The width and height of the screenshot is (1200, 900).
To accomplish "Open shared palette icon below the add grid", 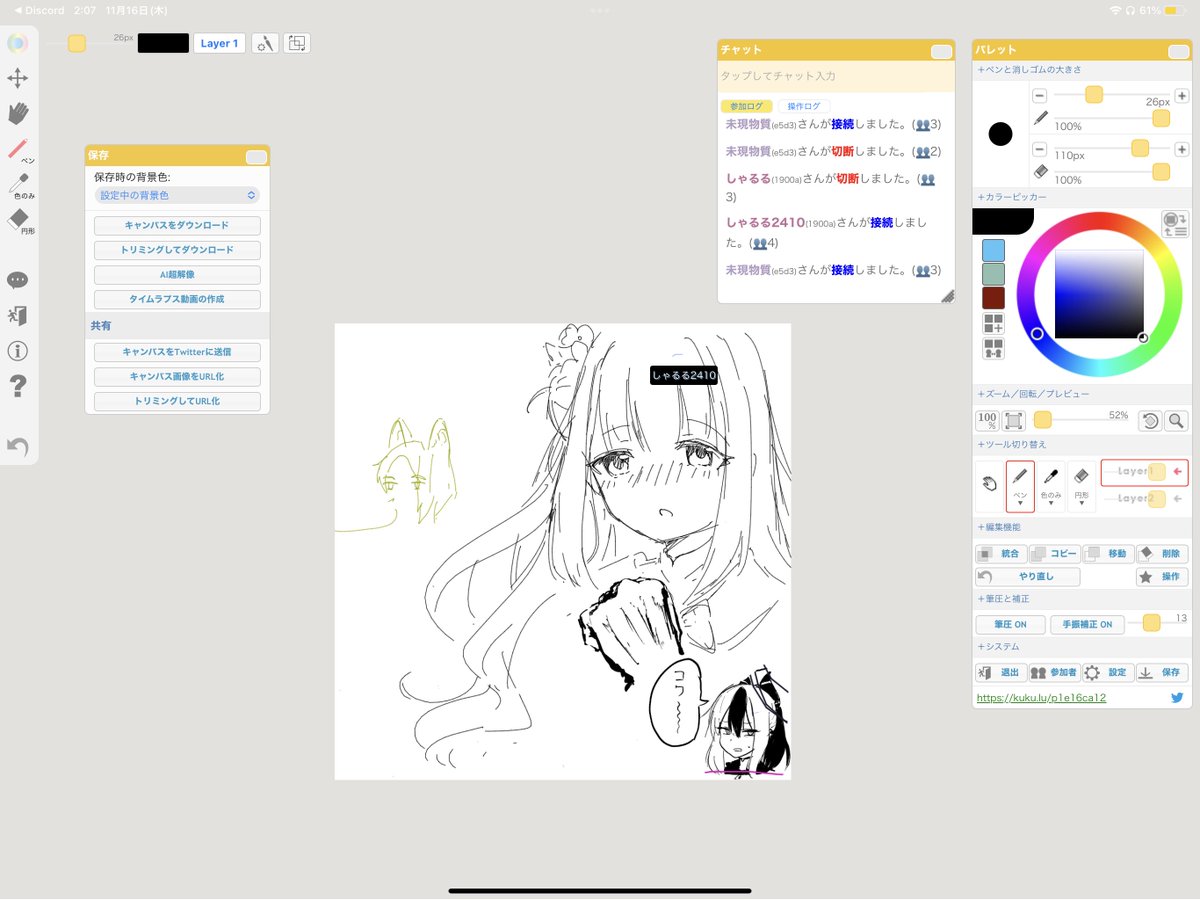I will (993, 348).
